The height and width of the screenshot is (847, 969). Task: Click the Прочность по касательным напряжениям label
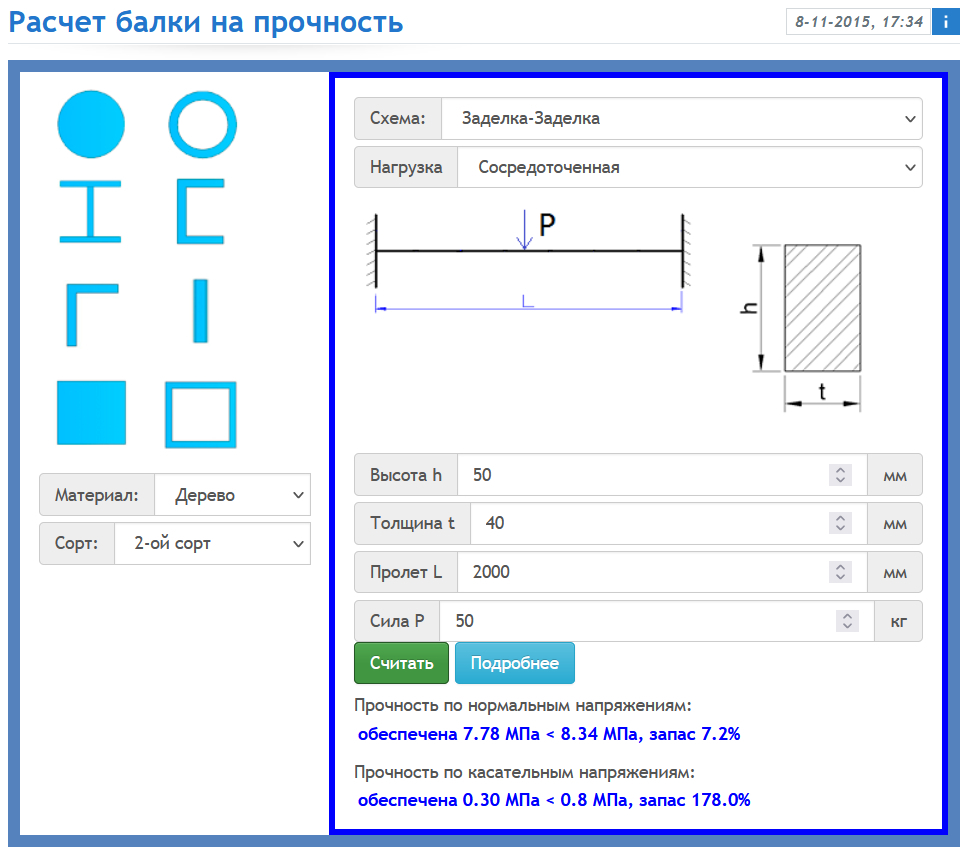pyautogui.click(x=525, y=772)
